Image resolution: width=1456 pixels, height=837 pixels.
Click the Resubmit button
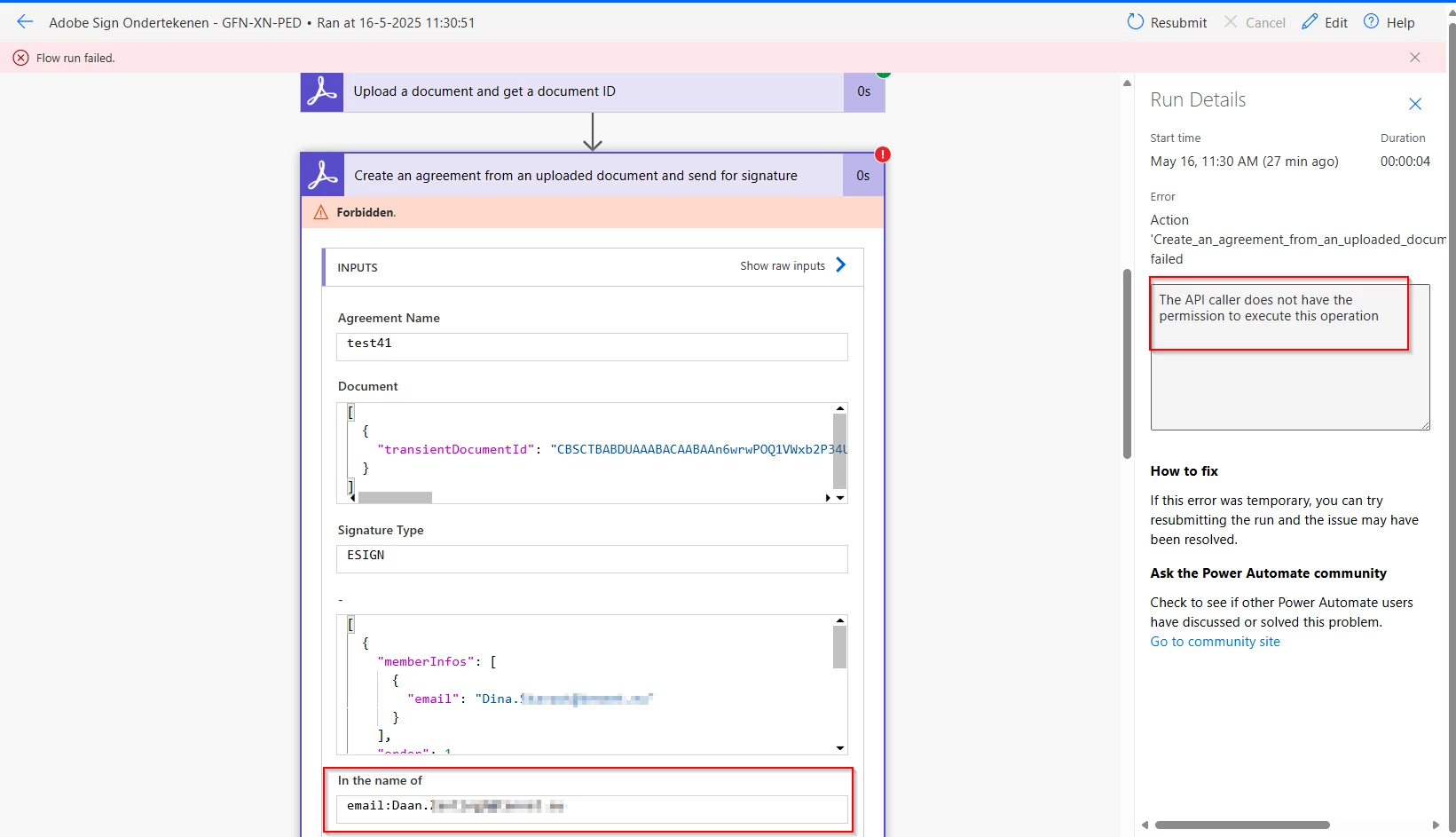[x=1167, y=22]
